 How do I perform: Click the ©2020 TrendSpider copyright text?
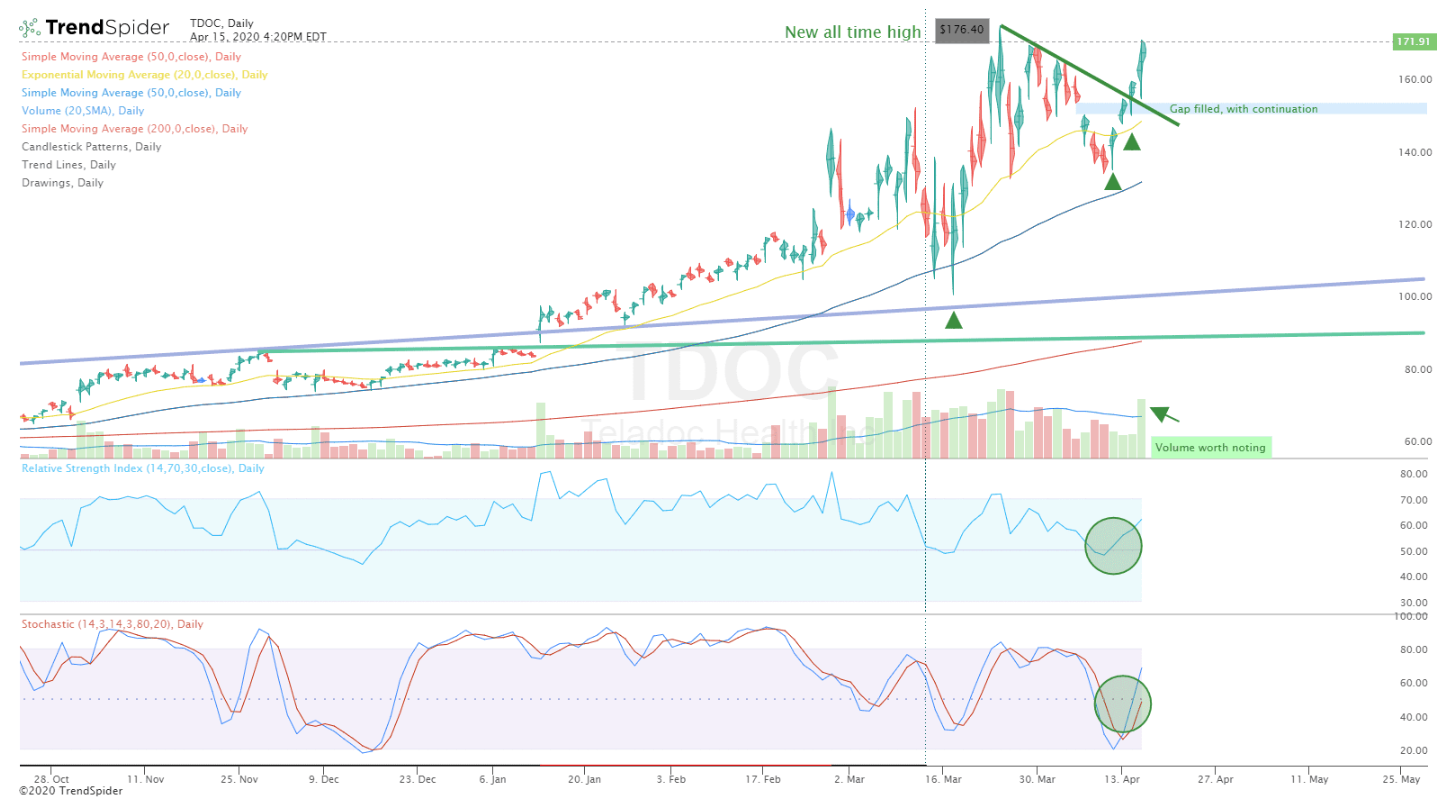[x=70, y=791]
